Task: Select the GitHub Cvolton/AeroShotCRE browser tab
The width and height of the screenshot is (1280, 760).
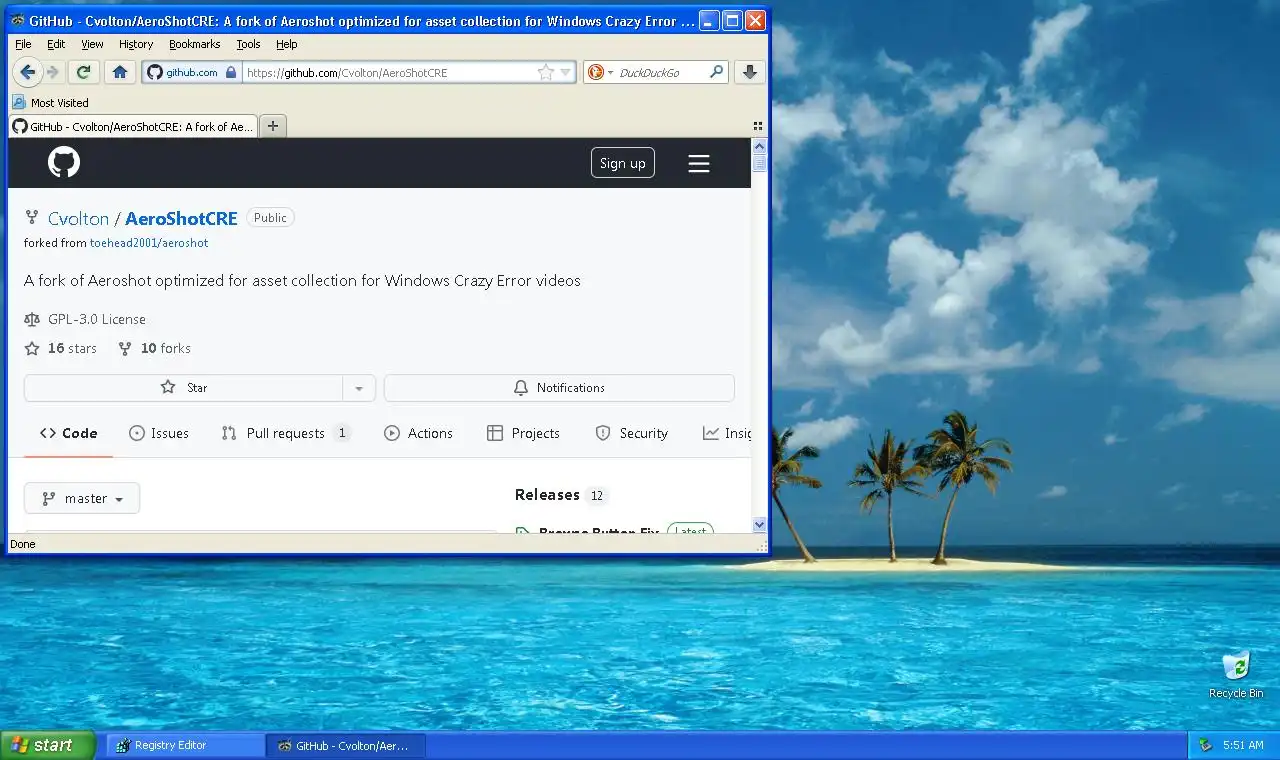Action: point(133,126)
